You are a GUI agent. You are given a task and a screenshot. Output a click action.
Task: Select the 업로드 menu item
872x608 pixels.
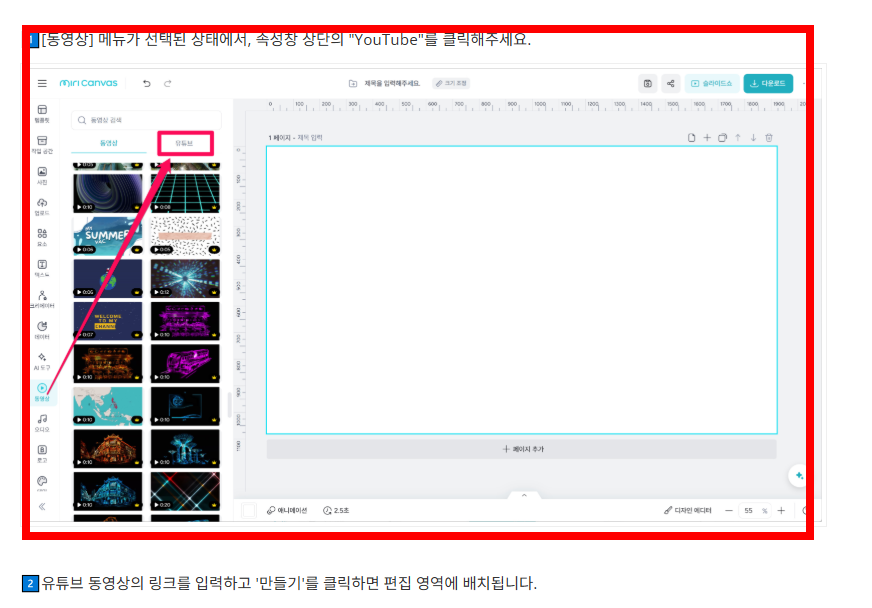pyautogui.click(x=41, y=205)
